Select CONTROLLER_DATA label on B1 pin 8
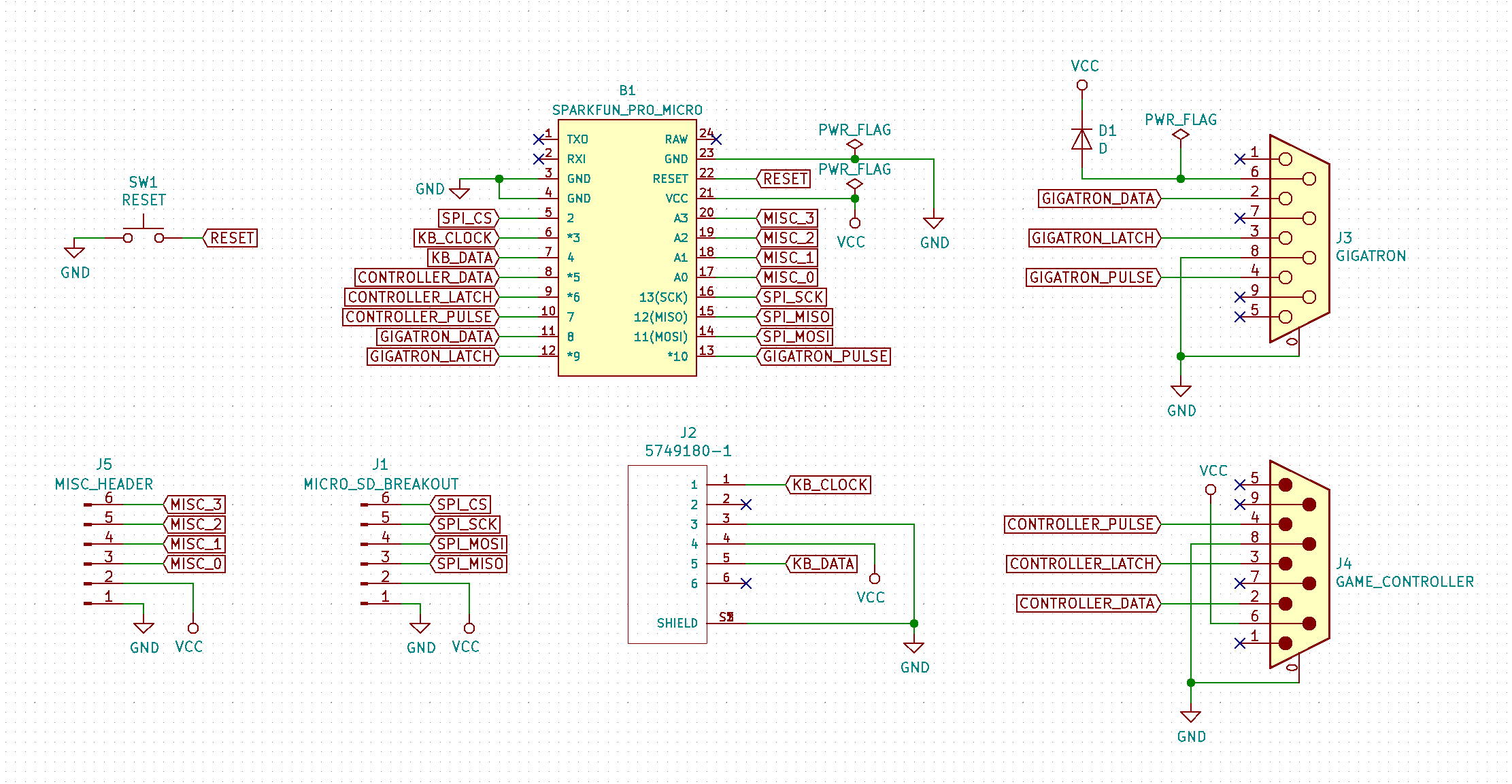The width and height of the screenshot is (1512, 784). coord(427,277)
